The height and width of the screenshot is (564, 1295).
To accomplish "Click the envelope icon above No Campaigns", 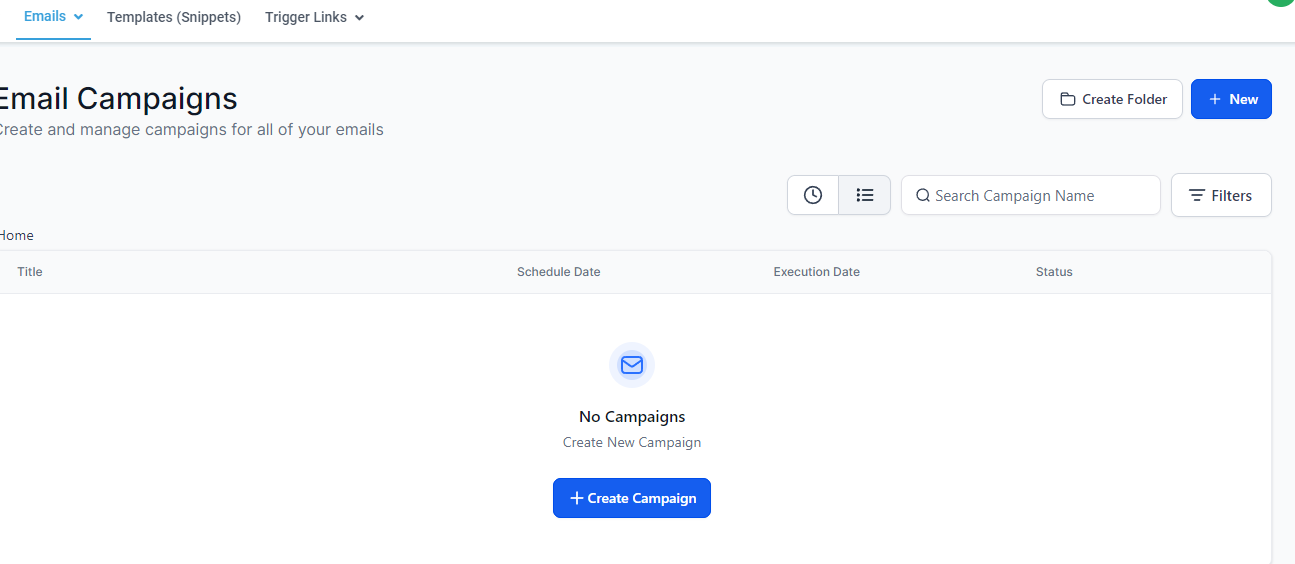I will click(x=632, y=365).
